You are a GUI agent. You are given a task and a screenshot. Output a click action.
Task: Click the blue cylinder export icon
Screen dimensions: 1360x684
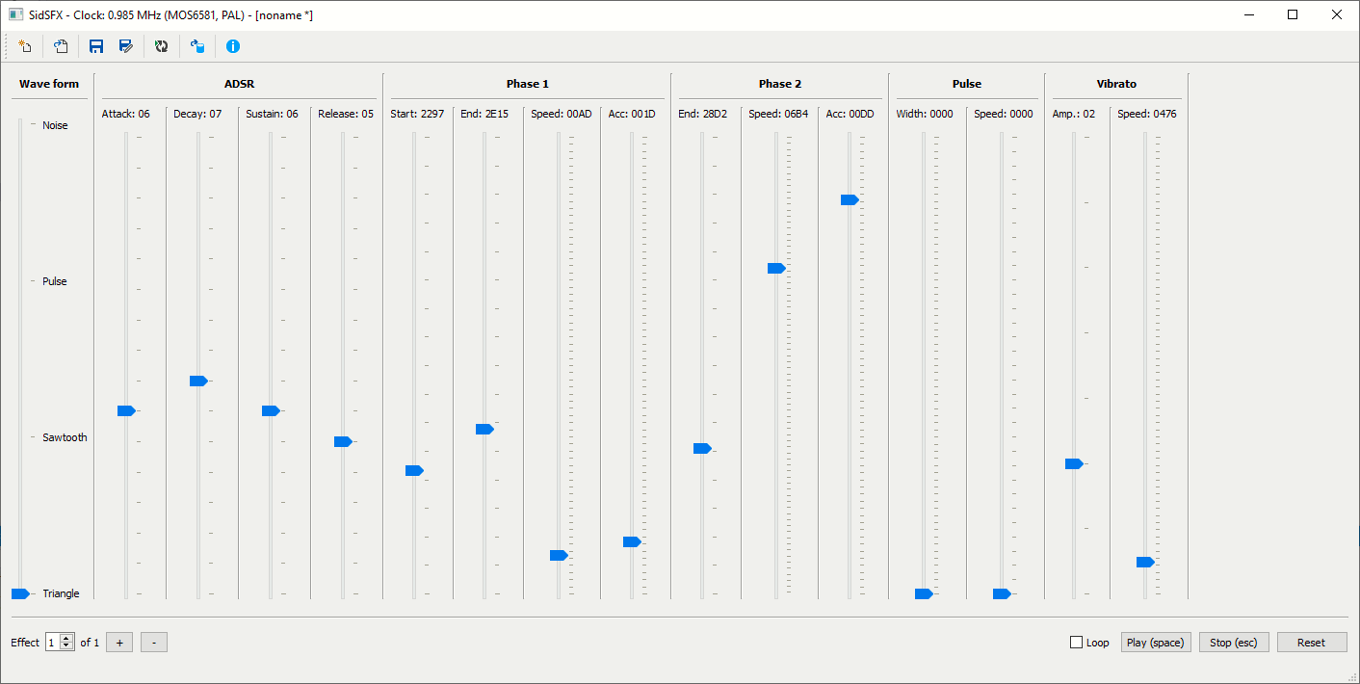(x=197, y=46)
